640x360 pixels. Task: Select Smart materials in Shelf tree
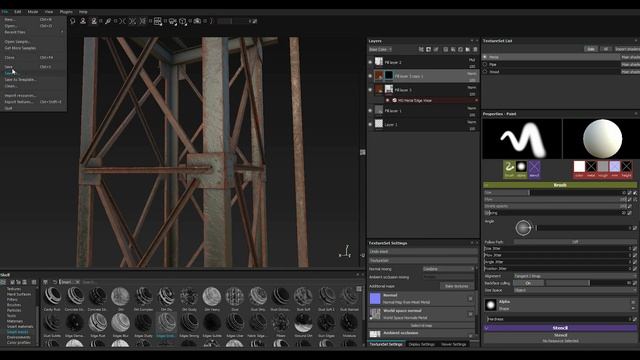pos(20,327)
